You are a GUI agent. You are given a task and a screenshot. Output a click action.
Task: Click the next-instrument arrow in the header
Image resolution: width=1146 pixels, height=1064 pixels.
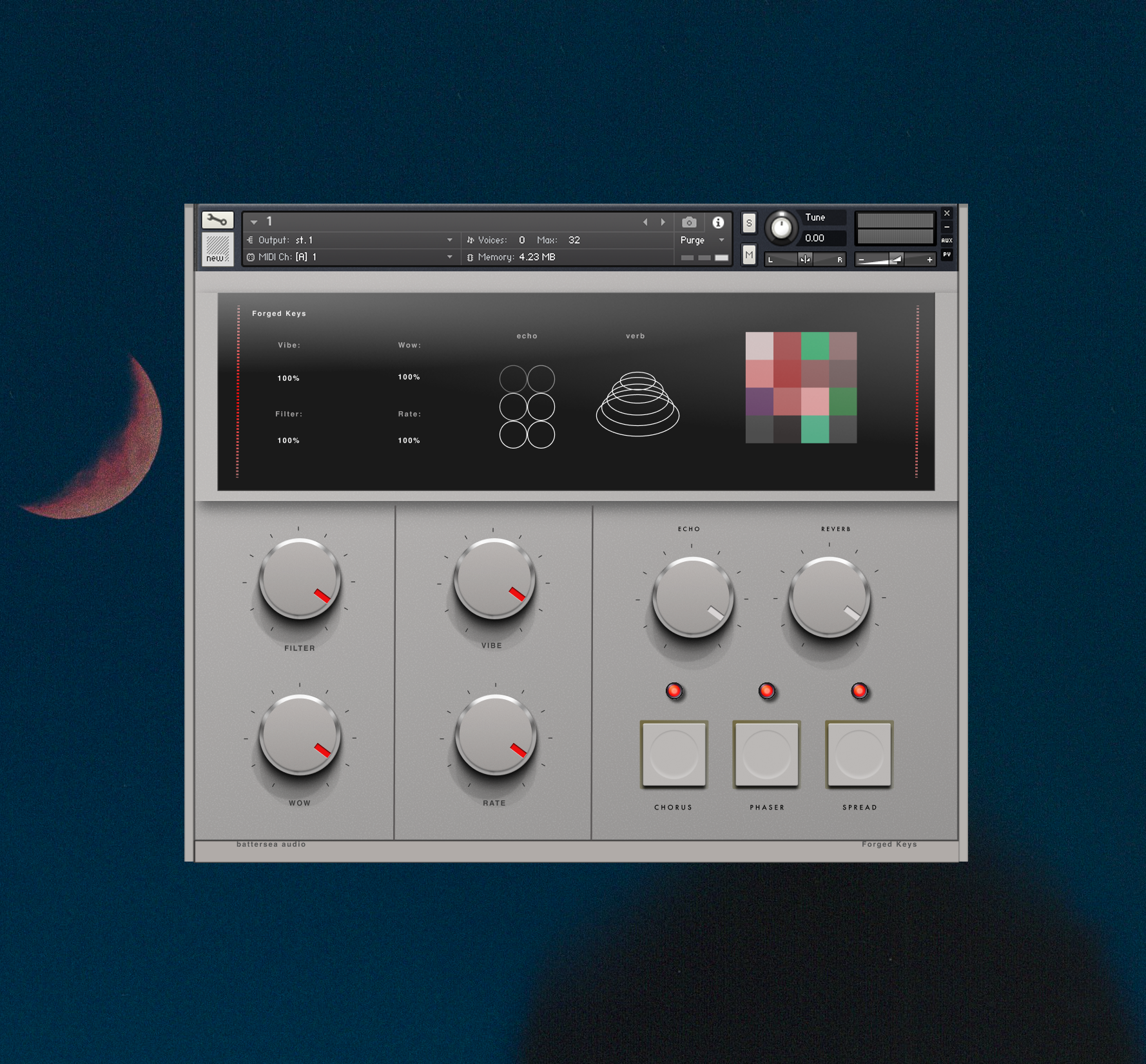663,222
